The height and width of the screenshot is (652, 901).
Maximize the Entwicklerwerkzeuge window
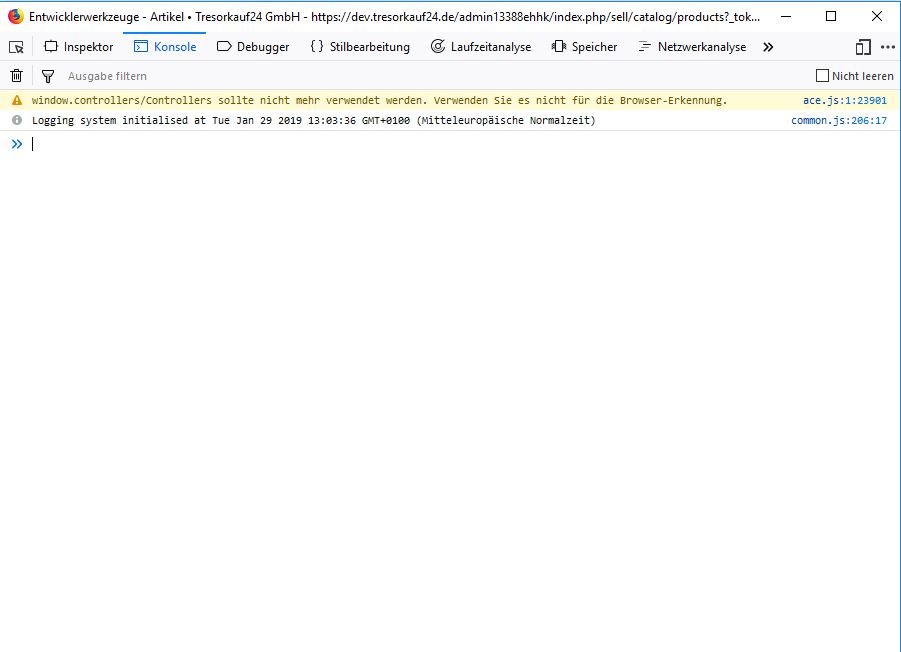point(831,16)
